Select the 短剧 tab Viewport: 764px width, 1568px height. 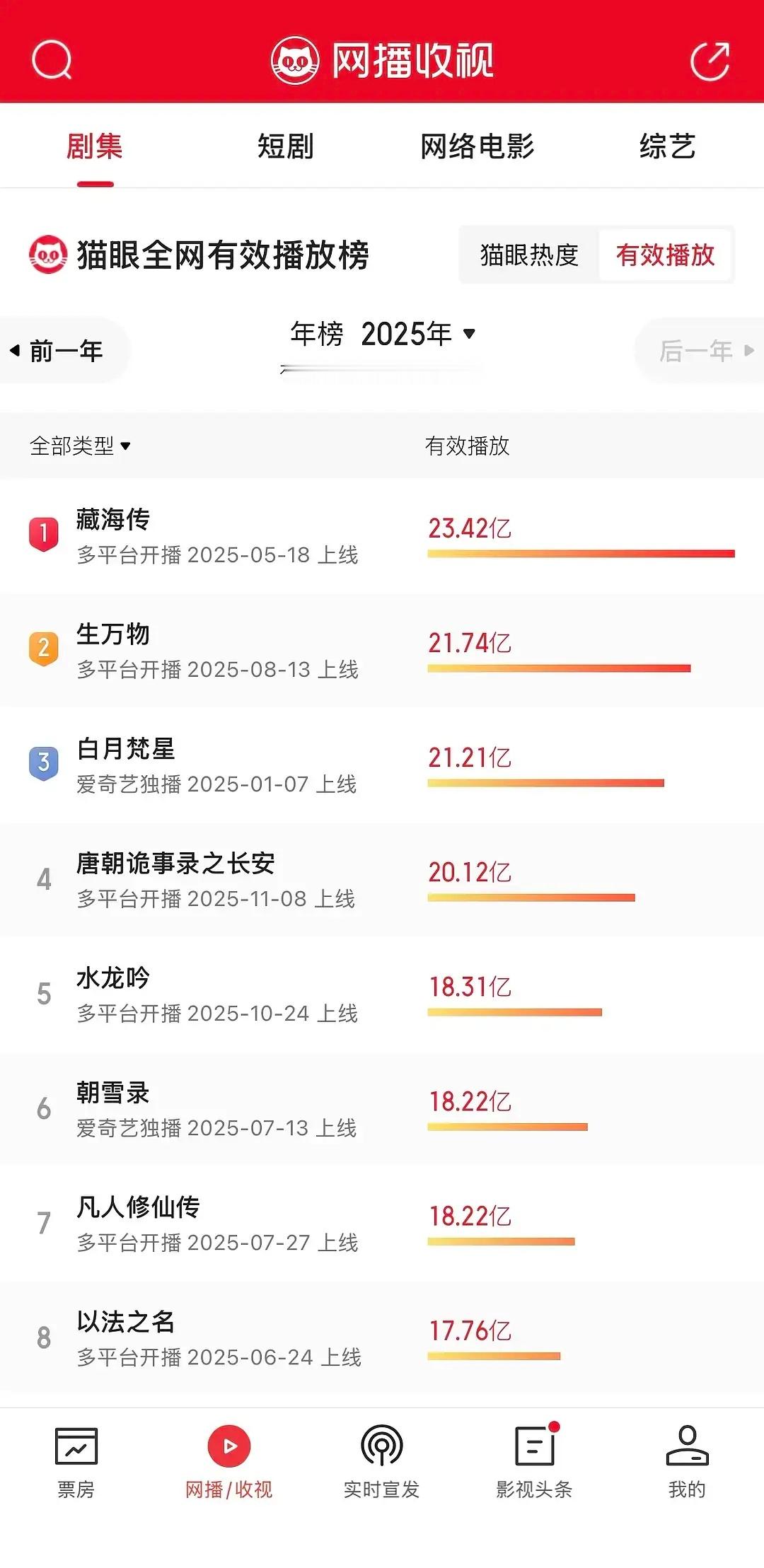tap(286, 146)
